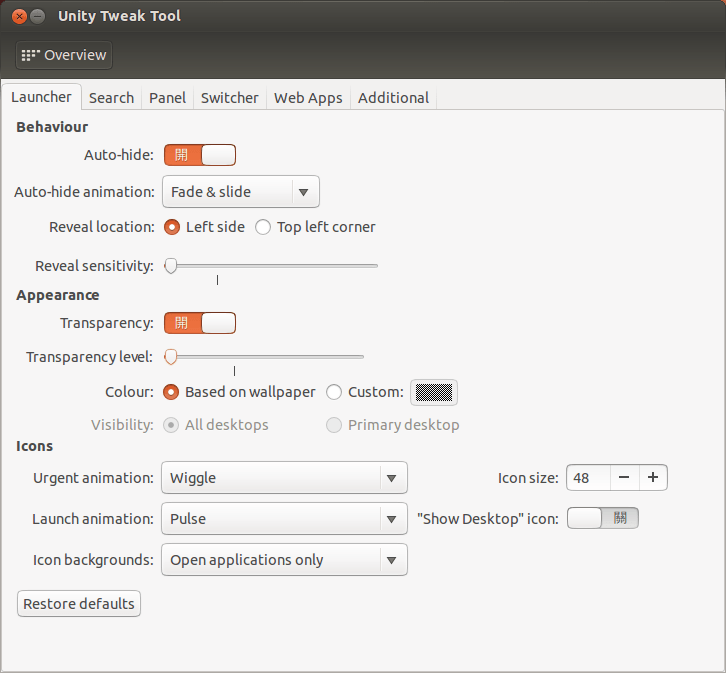Open the Panel tab
The image size is (726, 673).
[167, 98]
